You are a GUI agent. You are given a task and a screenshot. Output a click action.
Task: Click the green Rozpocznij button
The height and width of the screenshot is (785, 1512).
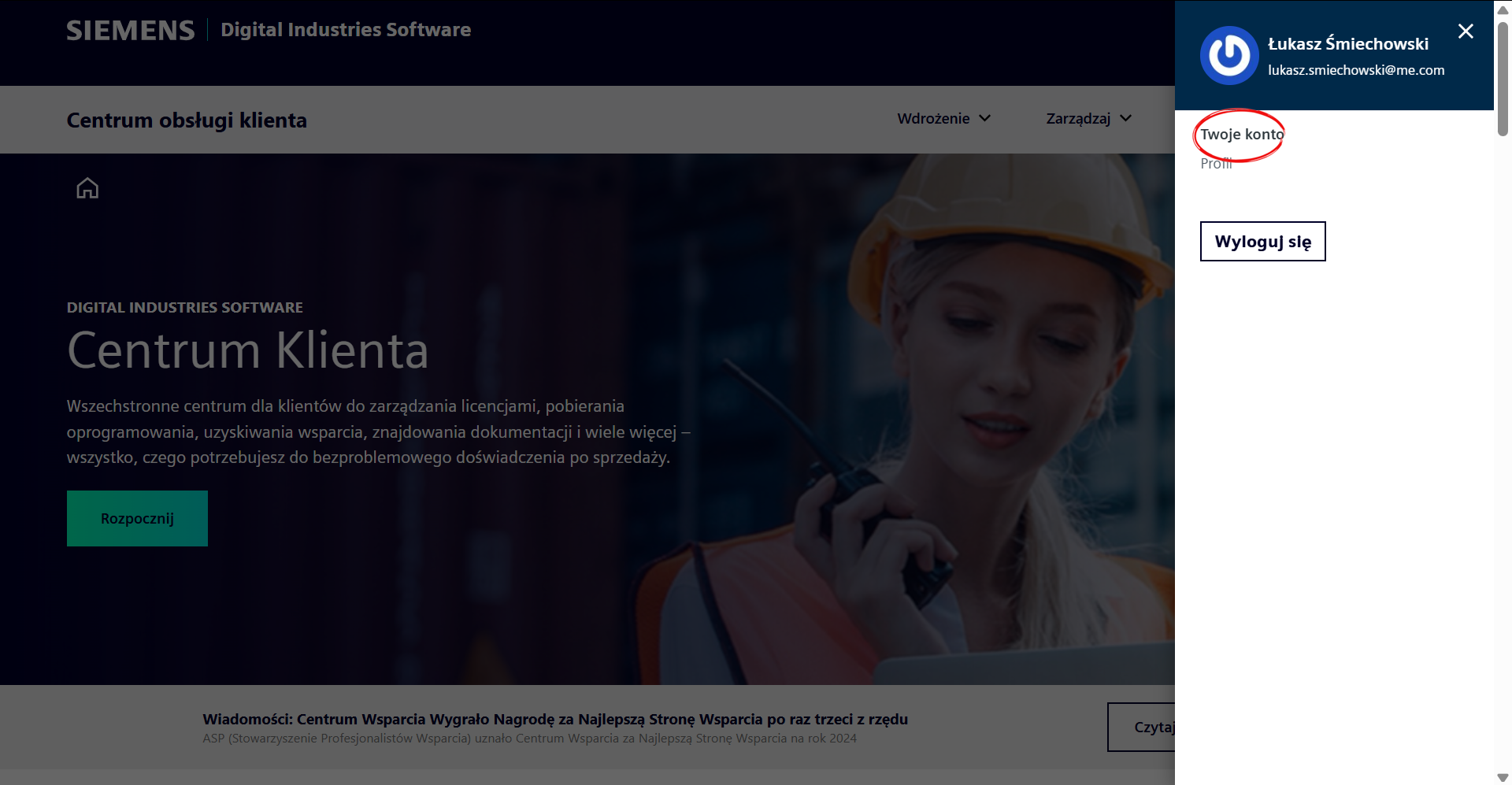coord(137,519)
